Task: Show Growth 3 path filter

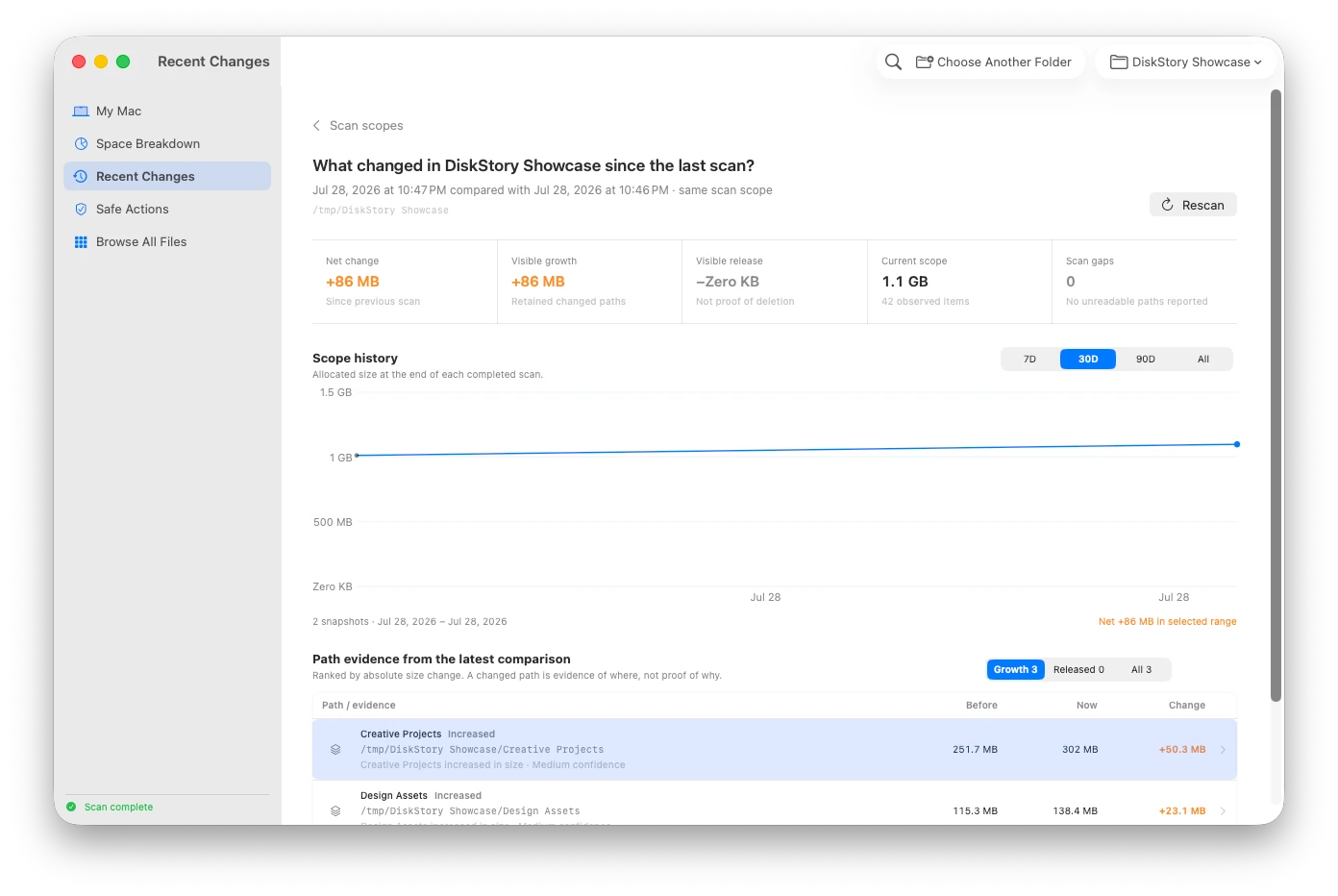Action: coord(1016,670)
